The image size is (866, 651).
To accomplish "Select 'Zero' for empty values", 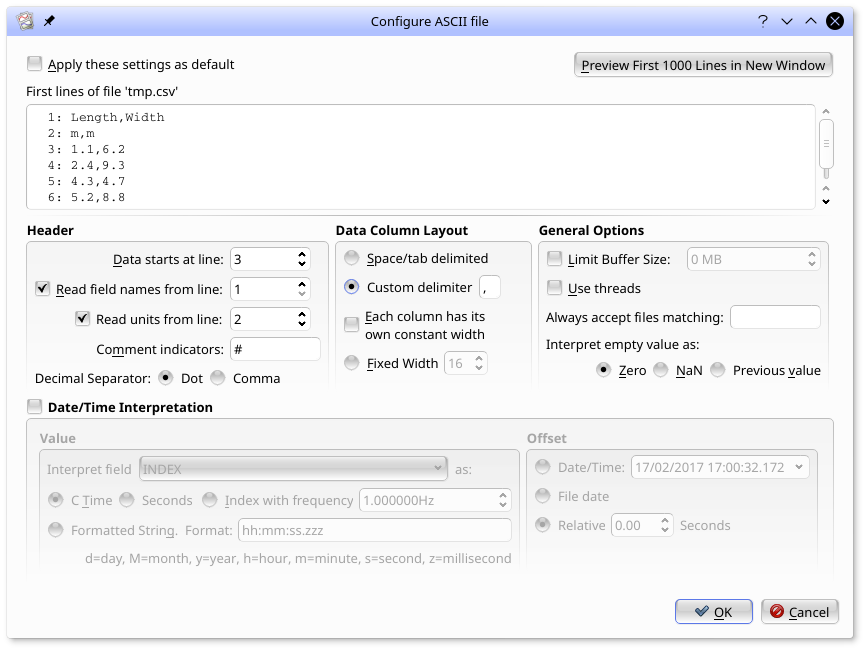I will [x=604, y=370].
